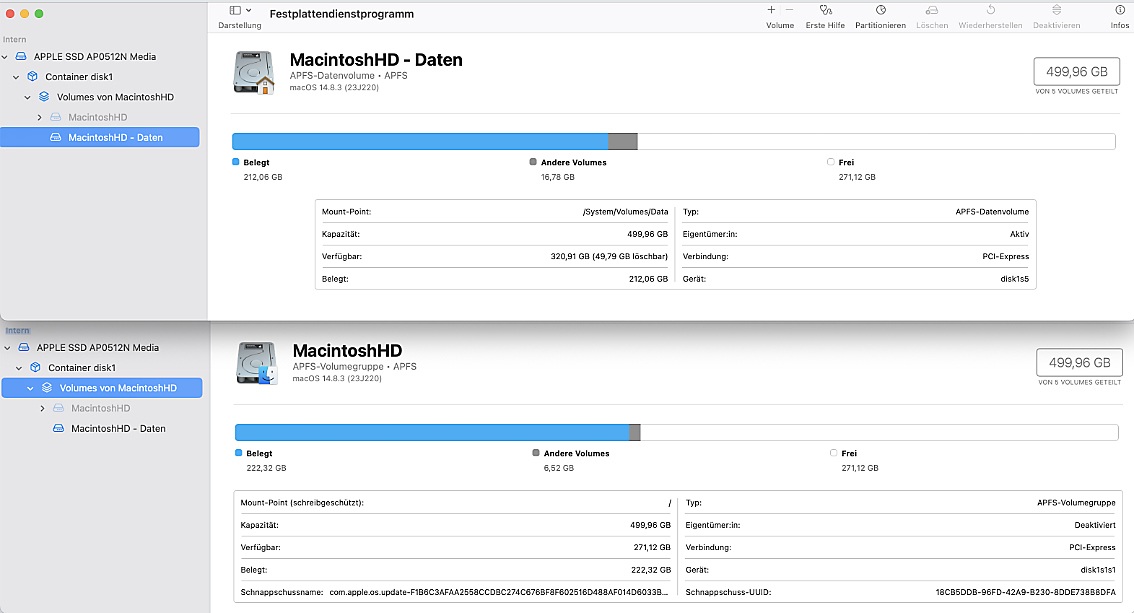The image size is (1134, 613).
Task: Select MacintoshHD - Daten in top sidebar
Action: click(115, 138)
